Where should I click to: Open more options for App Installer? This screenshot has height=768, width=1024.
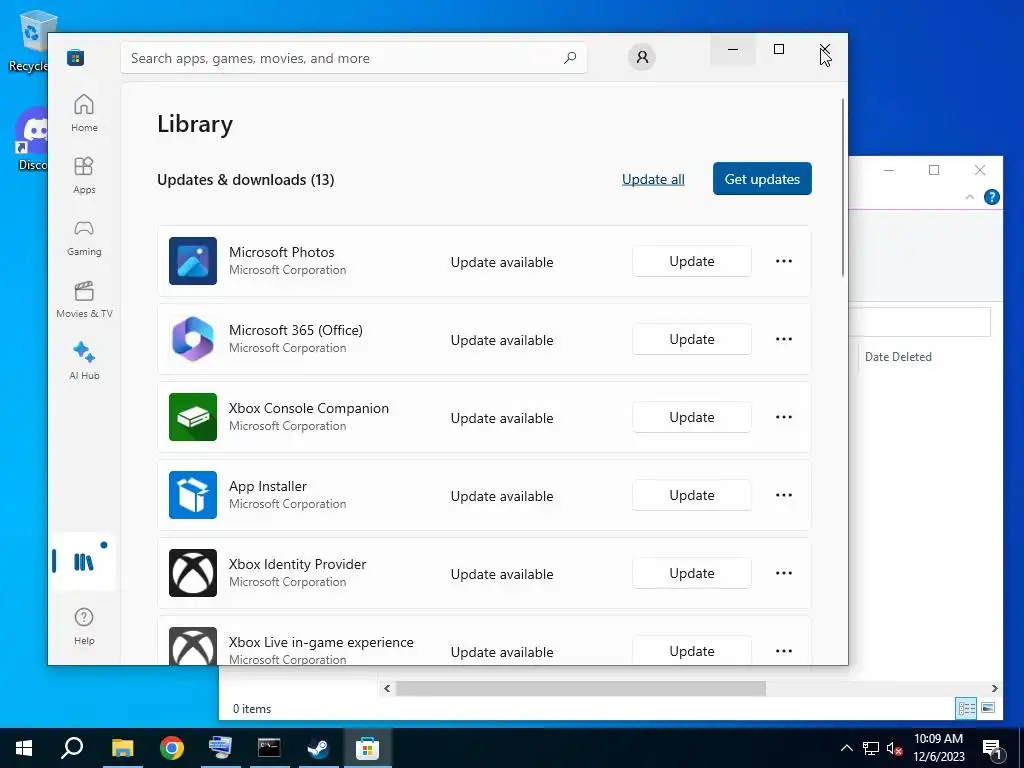784,495
